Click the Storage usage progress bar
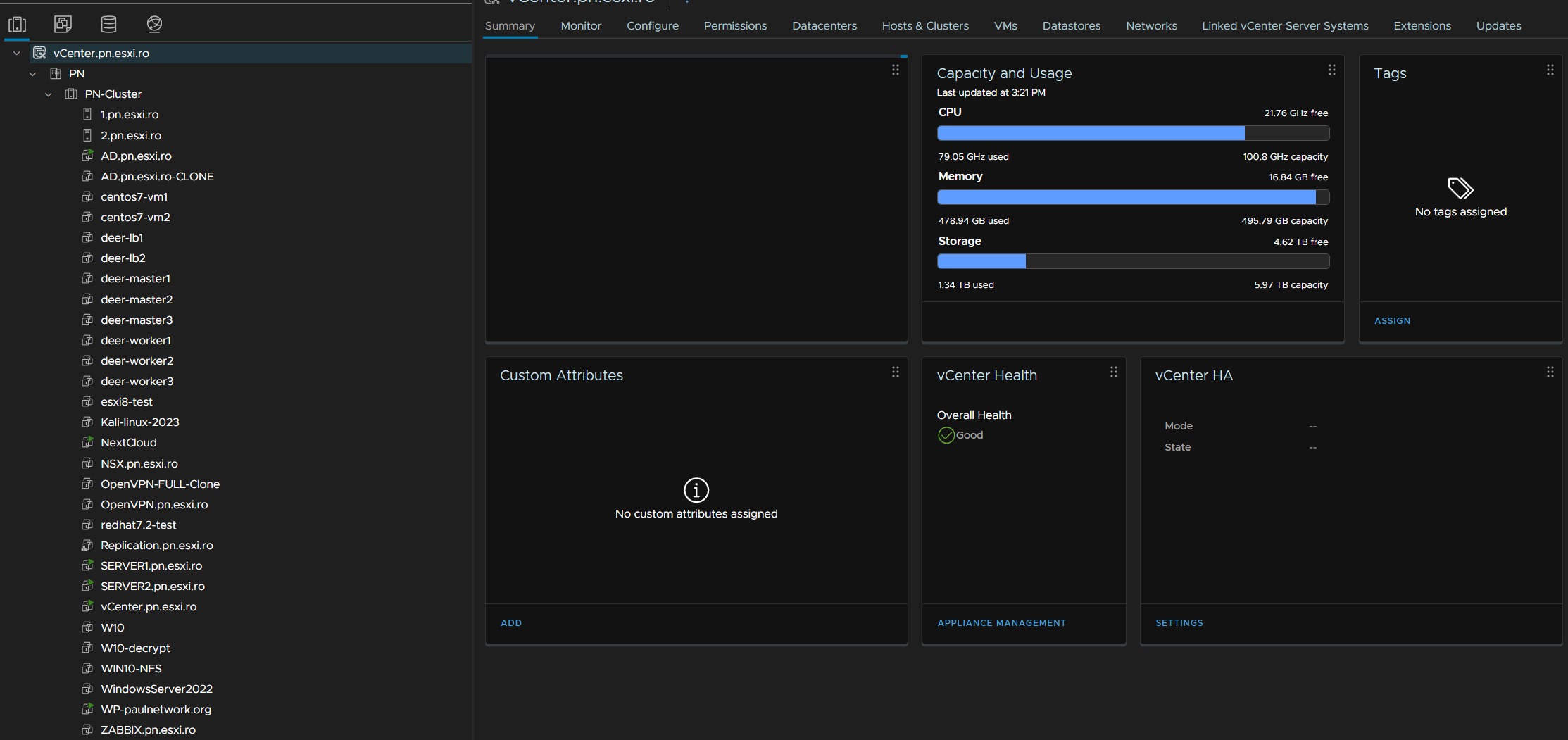Viewport: 1568px width, 740px height. click(1133, 261)
